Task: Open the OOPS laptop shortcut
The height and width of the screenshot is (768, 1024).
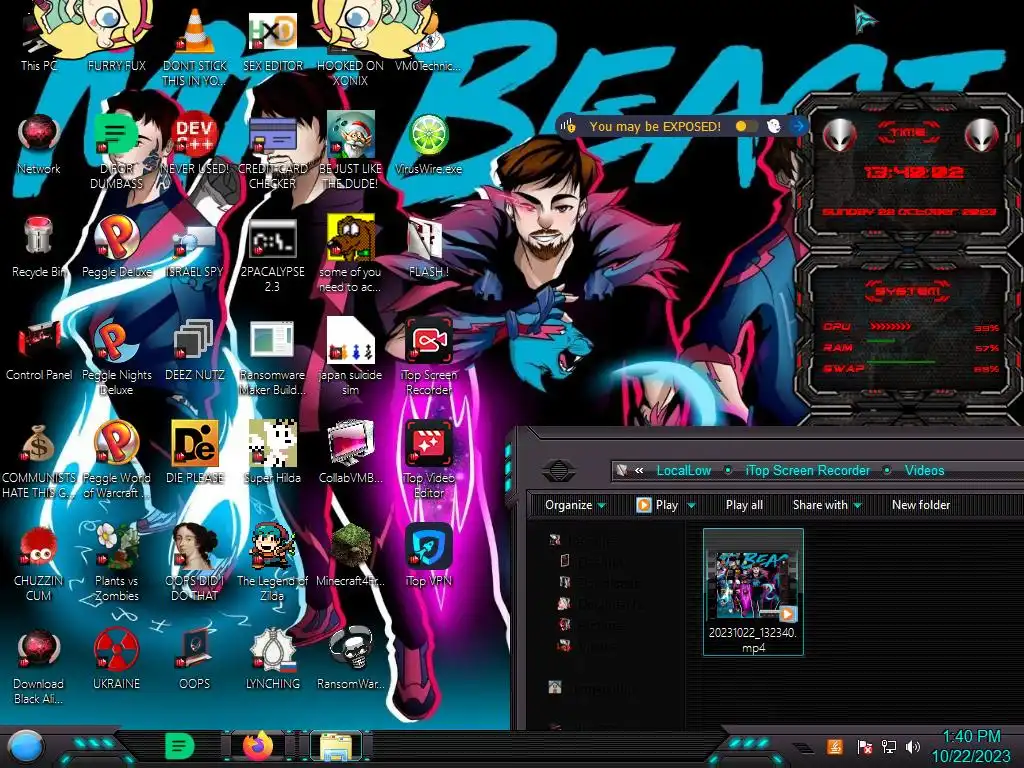Action: 195,658
